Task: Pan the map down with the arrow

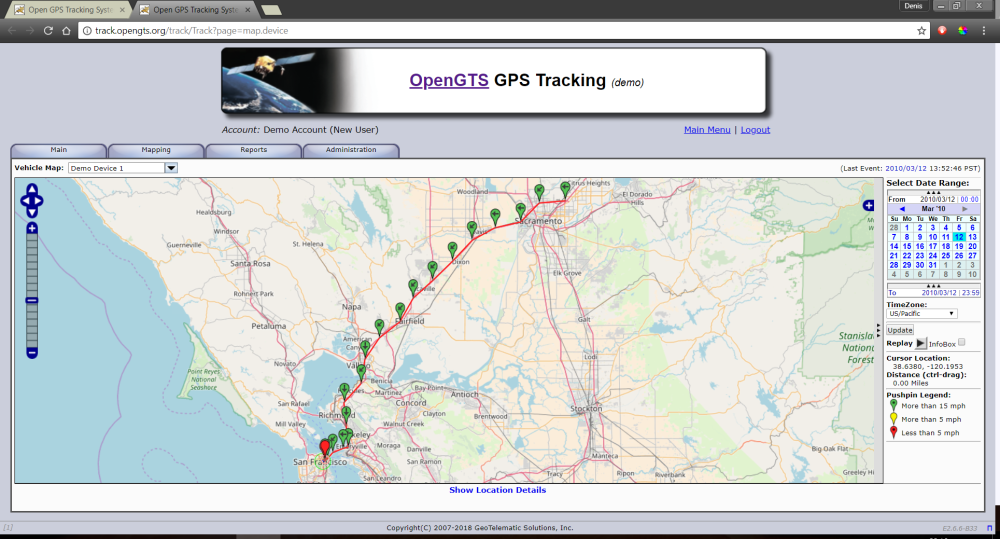Action: (x=32, y=212)
